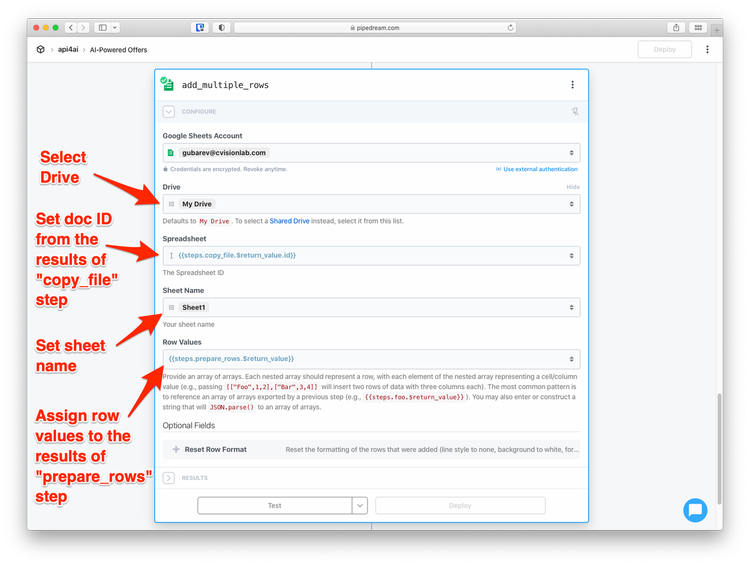Toggle Safari sidebar button

[102, 28]
